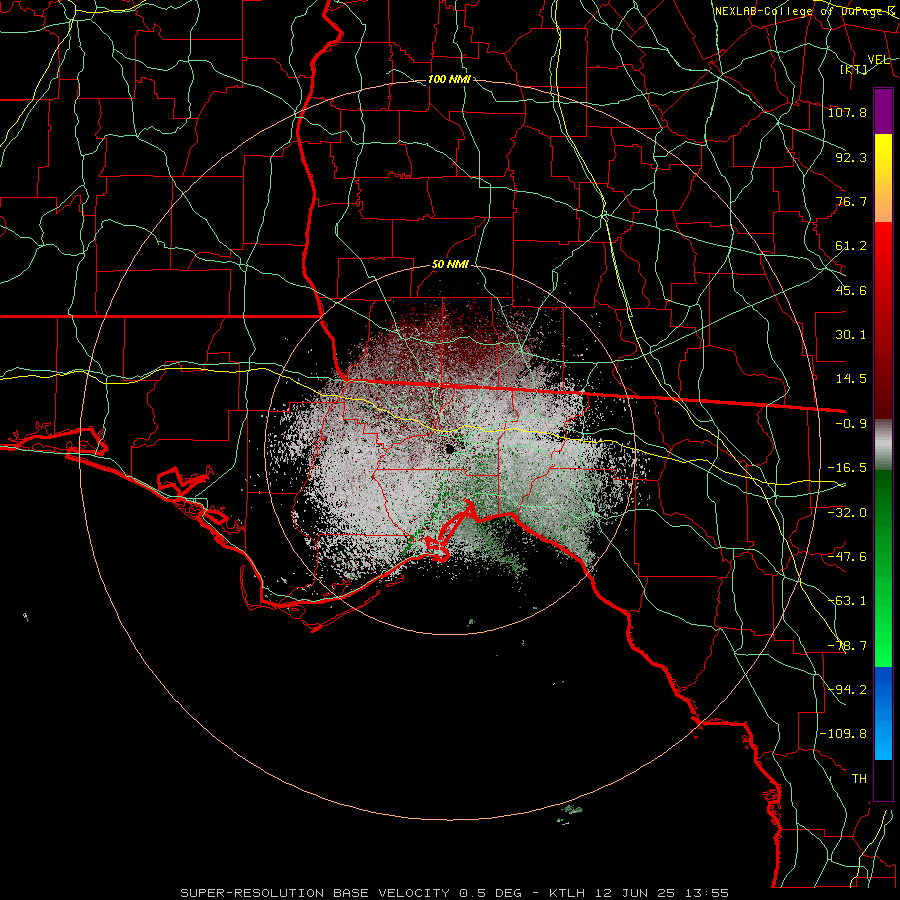Click the KTLH timestamp 12 JUN 25 13:55
The height and width of the screenshot is (900, 900).
coord(639,893)
